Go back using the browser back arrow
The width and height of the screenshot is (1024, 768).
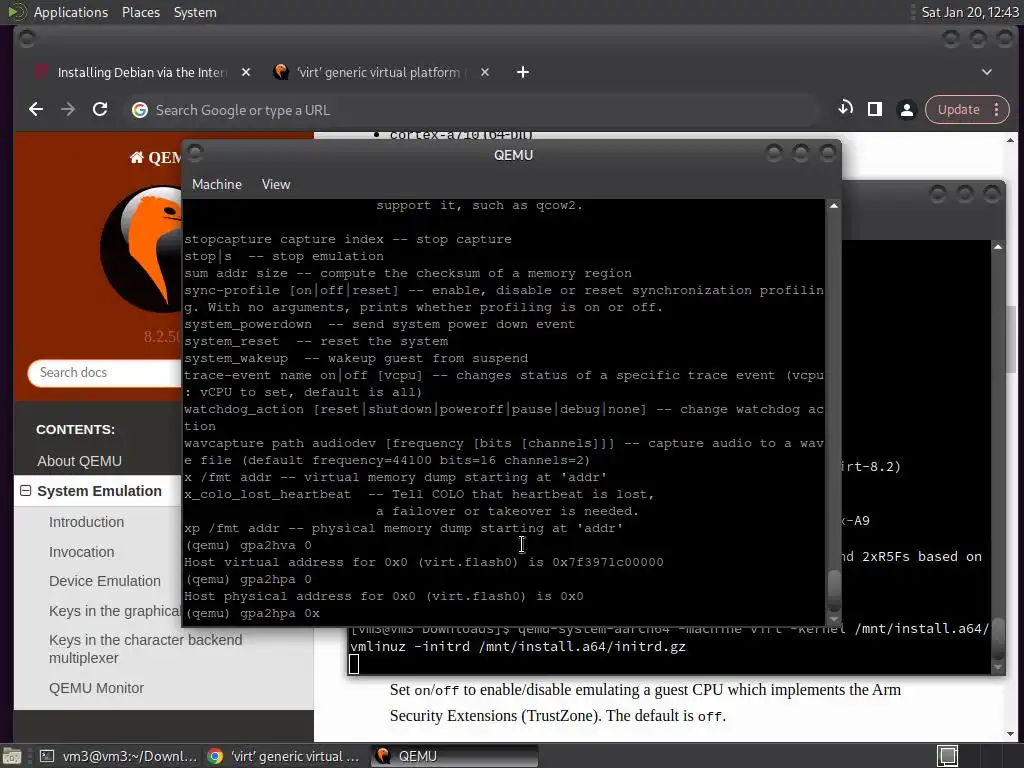coord(36,110)
